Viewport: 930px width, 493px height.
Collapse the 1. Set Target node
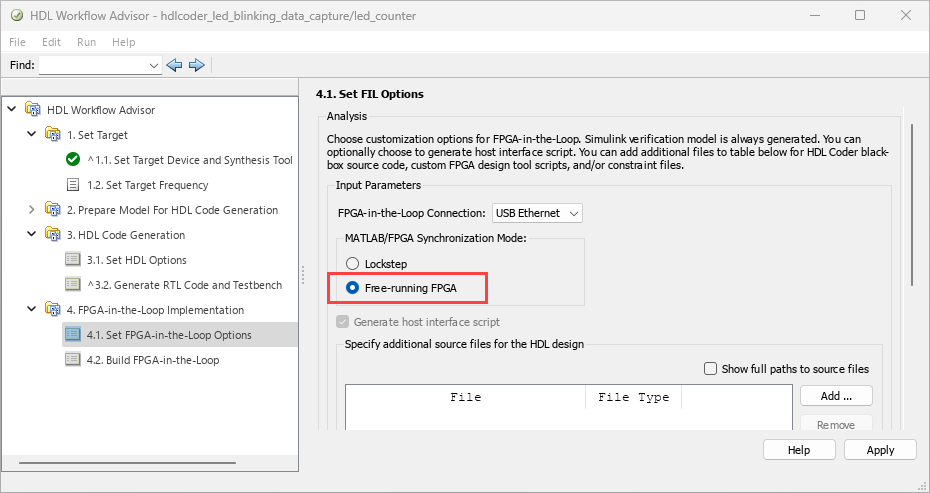pyautogui.click(x=32, y=135)
